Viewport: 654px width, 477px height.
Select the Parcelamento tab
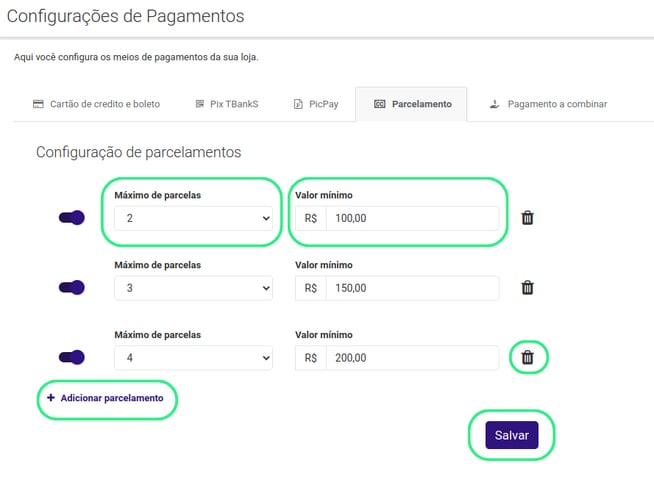tap(421, 104)
